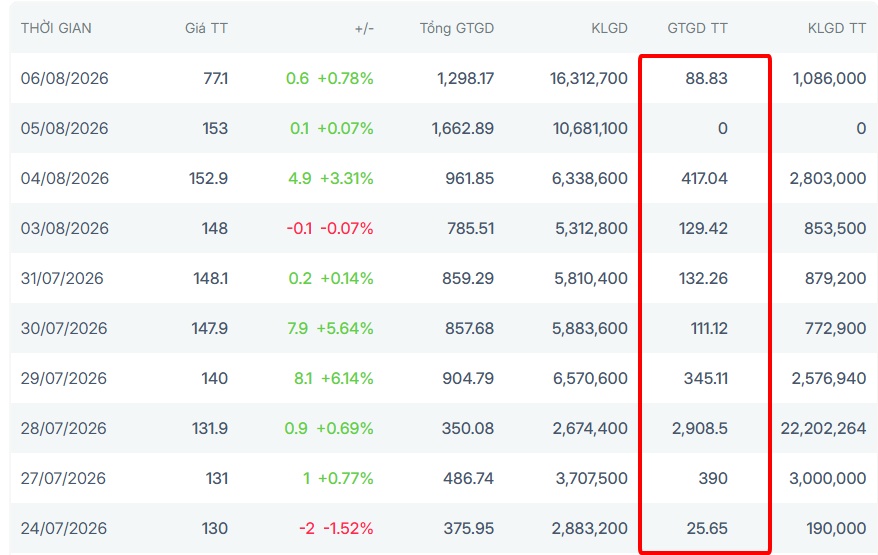The width and height of the screenshot is (878, 555).
Task: Click the KLGD TT column header
Action: [x=837, y=28]
